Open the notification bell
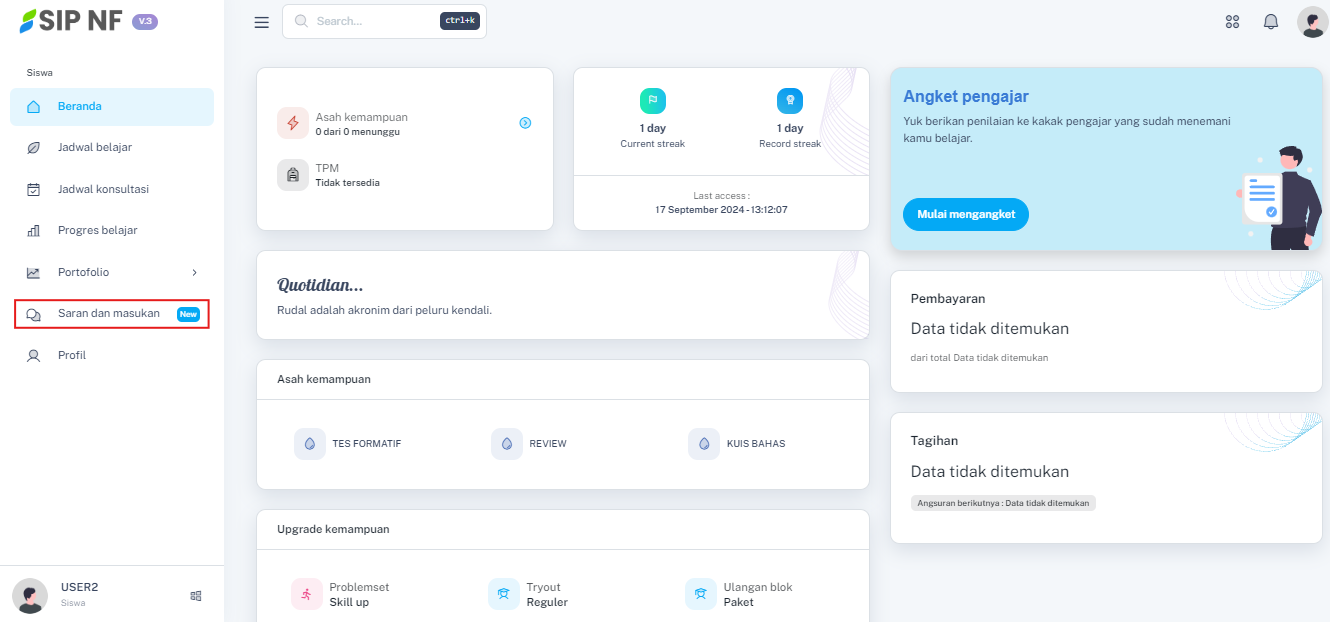The width and height of the screenshot is (1330, 622). 1271,22
